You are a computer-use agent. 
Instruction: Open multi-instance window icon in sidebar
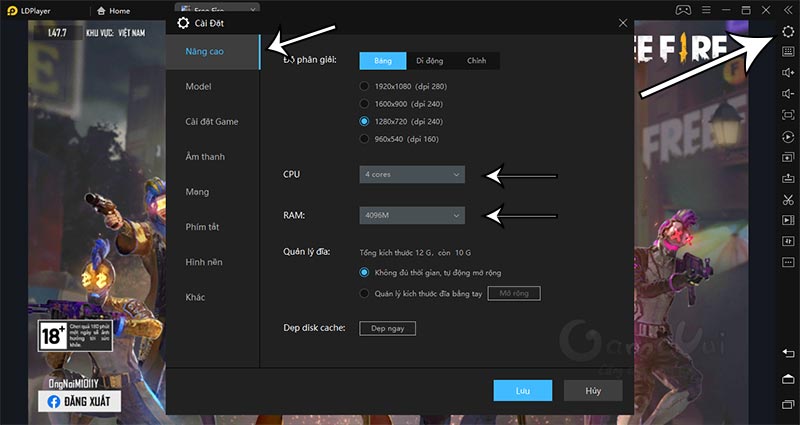788,158
